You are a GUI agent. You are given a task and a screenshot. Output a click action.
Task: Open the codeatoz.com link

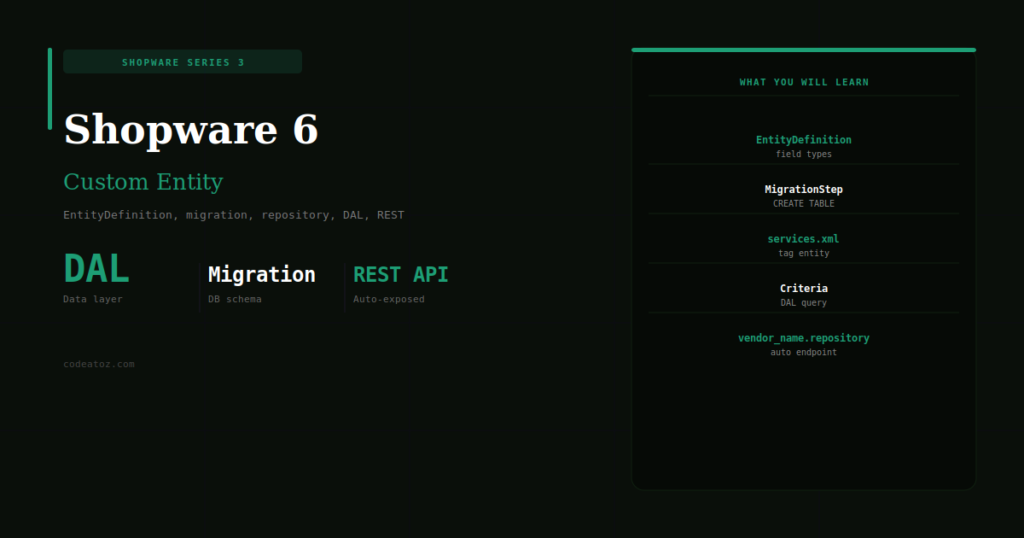[99, 364]
